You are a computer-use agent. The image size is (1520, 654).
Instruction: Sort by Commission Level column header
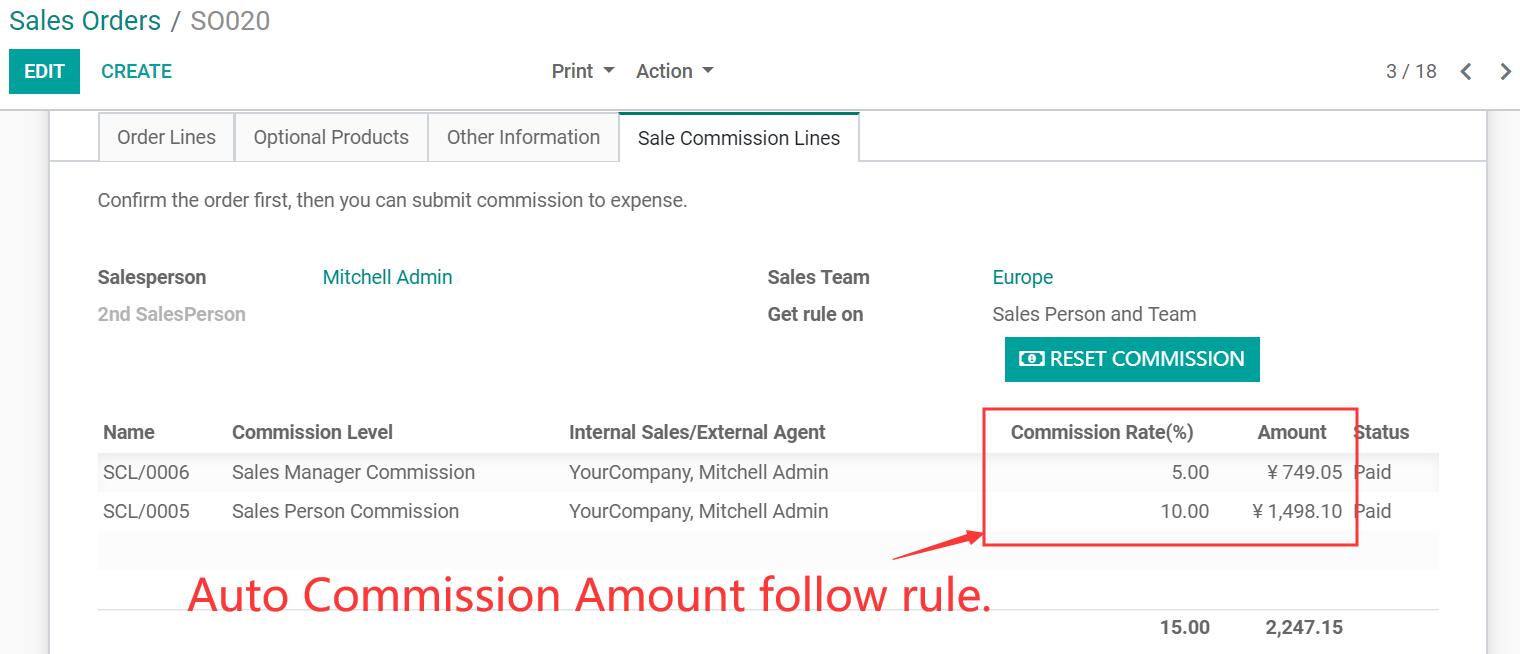pyautogui.click(x=312, y=432)
